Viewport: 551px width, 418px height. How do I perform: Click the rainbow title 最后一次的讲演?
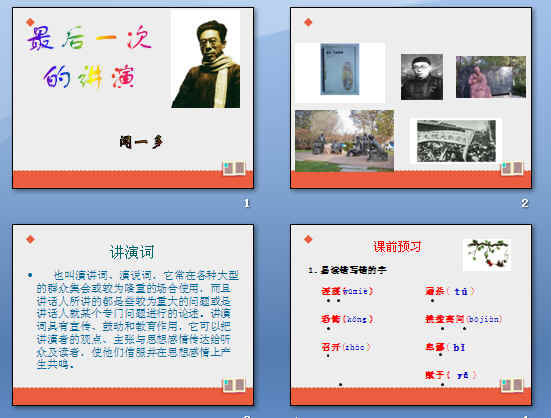[x=90, y=57]
